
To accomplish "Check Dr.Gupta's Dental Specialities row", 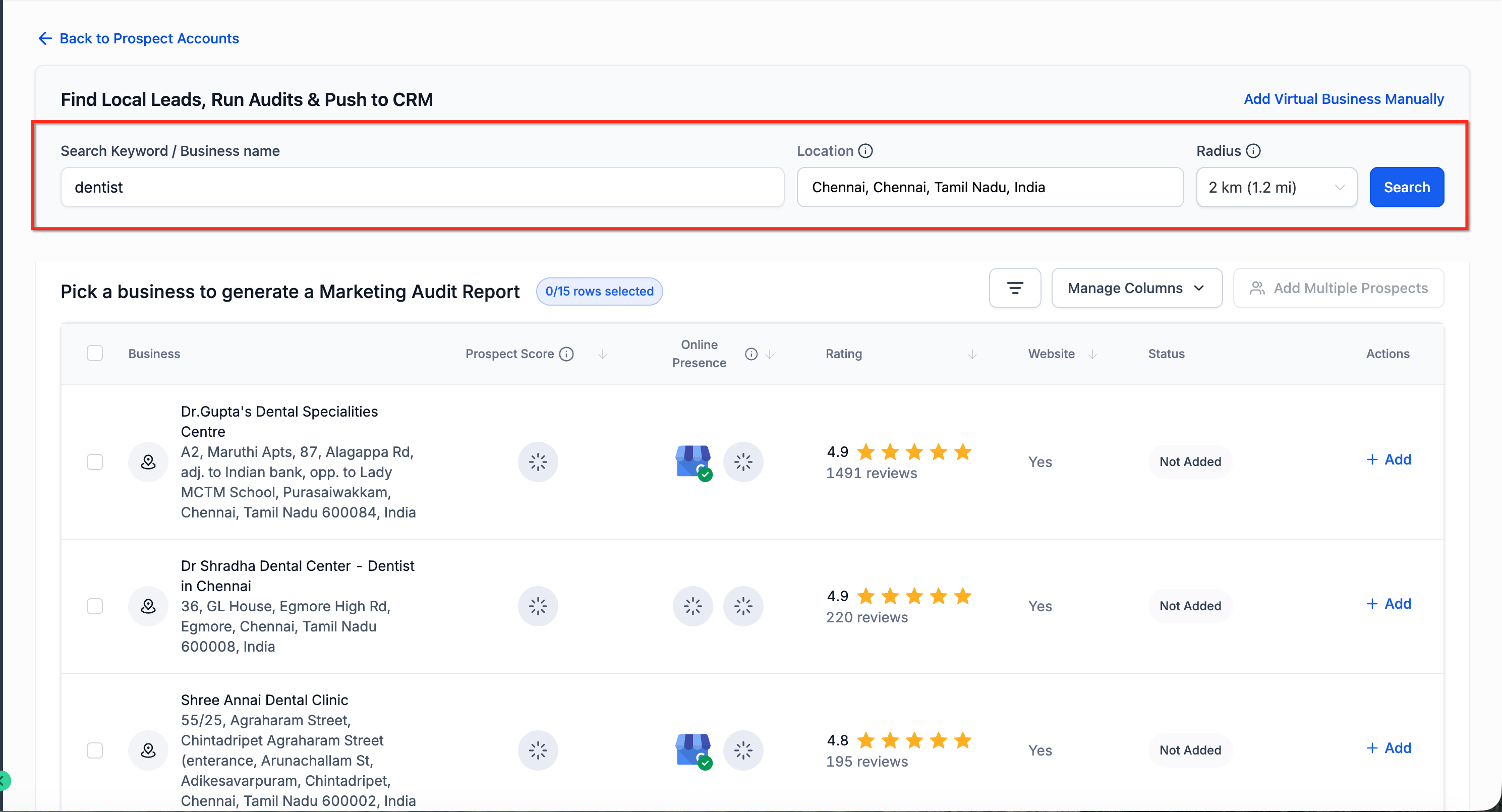I will [x=94, y=461].
